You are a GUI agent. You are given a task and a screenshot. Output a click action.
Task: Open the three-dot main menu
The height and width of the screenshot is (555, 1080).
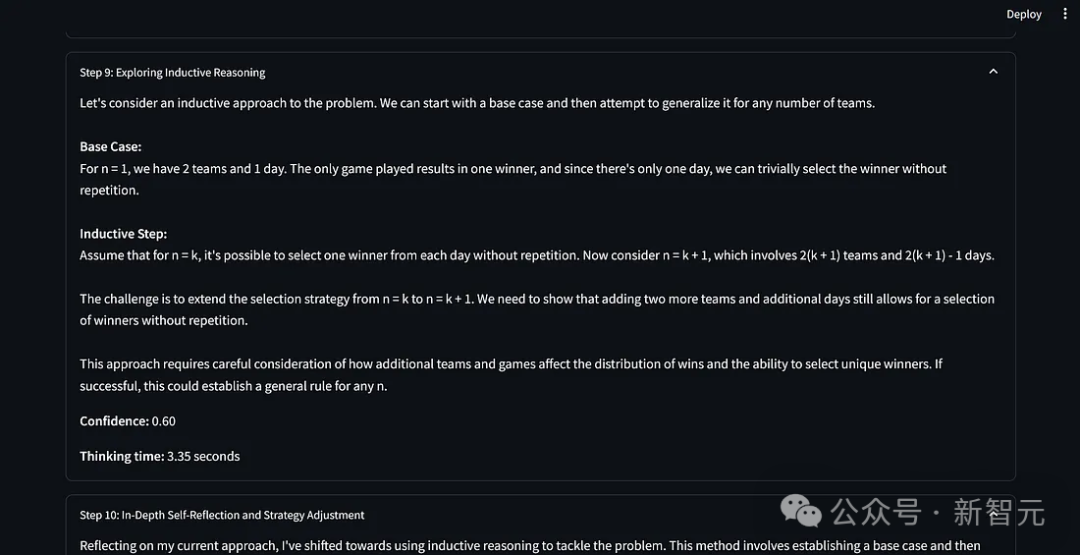(1064, 14)
